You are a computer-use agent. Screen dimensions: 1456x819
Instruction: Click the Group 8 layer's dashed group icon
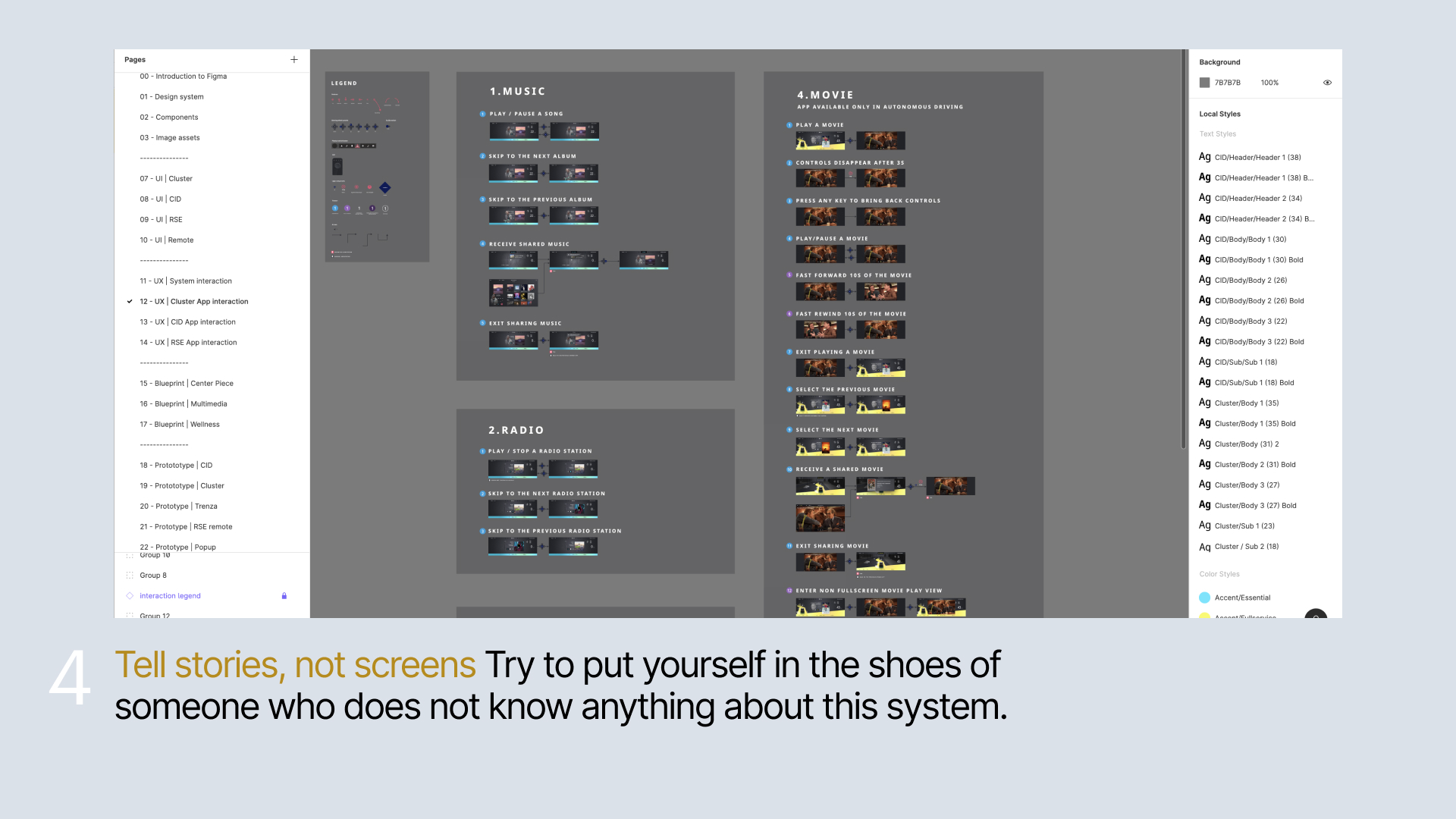click(x=130, y=576)
